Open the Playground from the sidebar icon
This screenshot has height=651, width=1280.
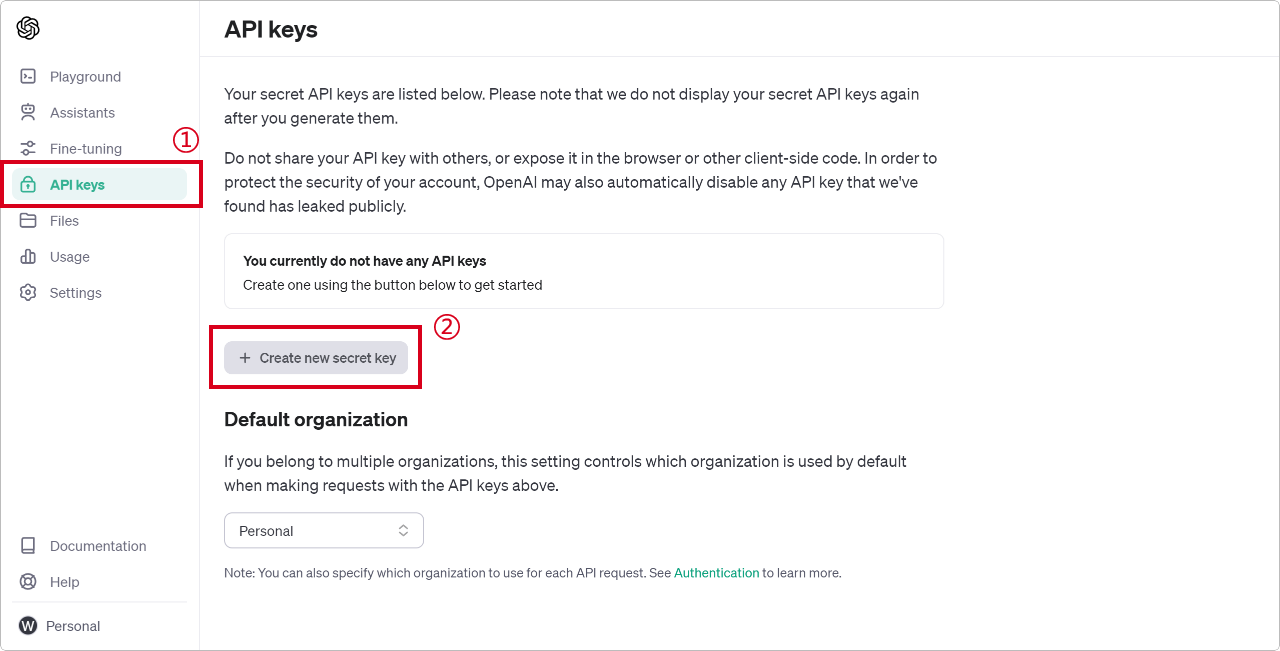coord(28,76)
